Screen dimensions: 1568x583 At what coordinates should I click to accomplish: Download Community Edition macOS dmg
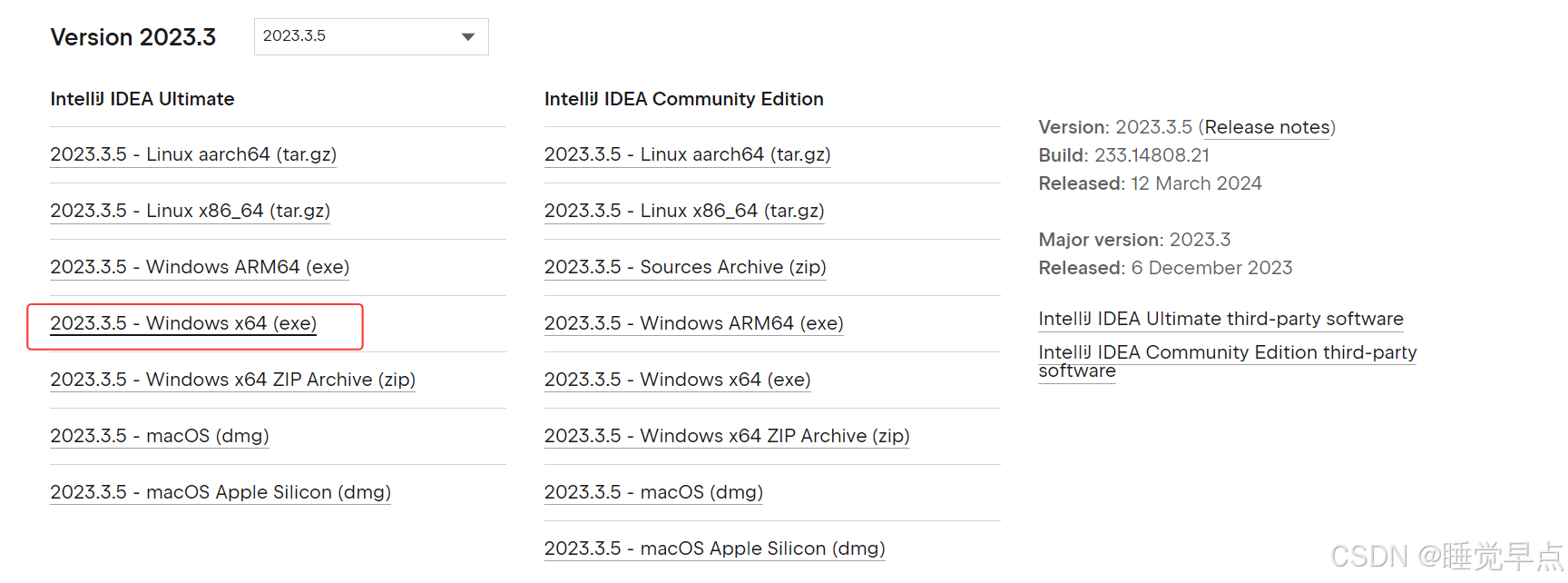pos(653,492)
